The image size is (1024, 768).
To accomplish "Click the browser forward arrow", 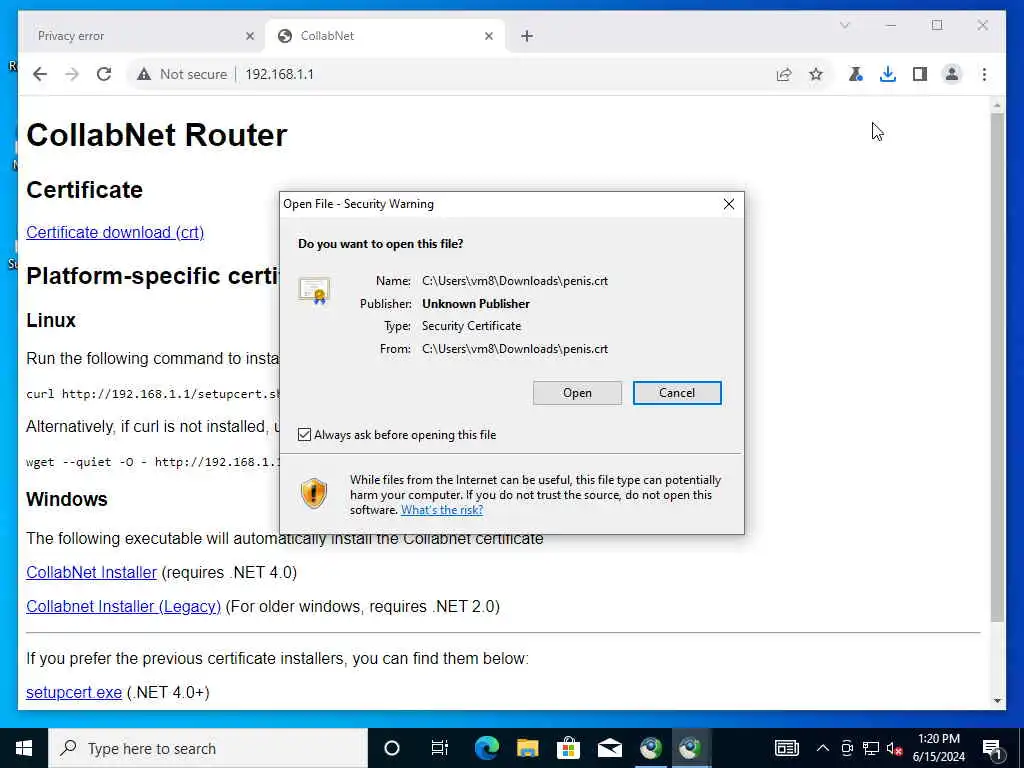I will (x=72, y=74).
